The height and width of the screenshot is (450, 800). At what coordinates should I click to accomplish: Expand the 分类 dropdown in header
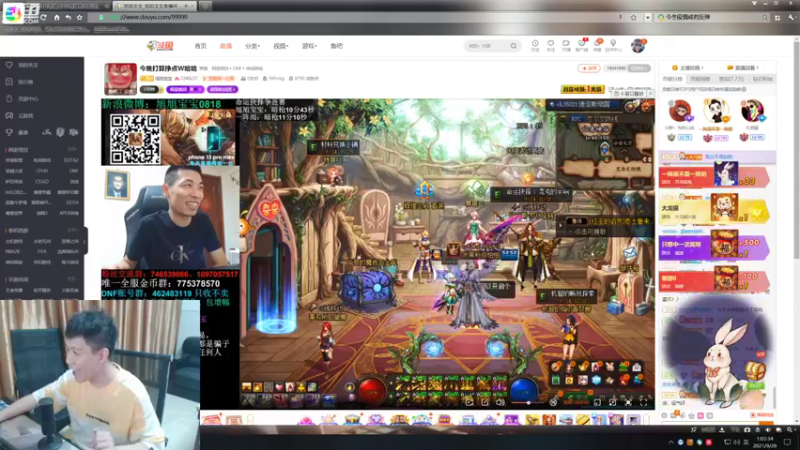click(252, 46)
